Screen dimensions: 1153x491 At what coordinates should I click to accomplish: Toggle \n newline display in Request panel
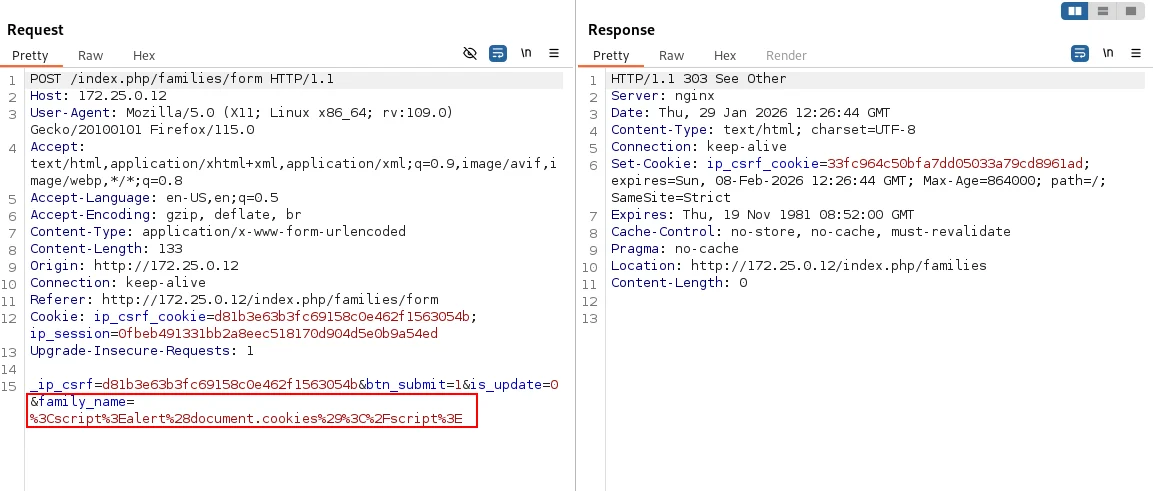tap(526, 54)
